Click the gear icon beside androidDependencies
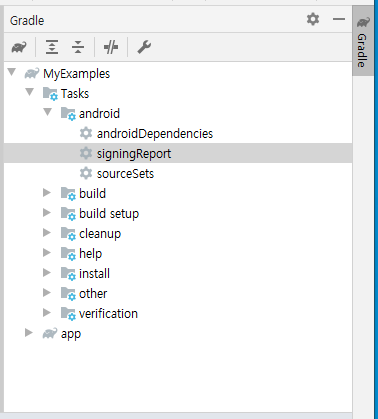 pyautogui.click(x=86, y=133)
